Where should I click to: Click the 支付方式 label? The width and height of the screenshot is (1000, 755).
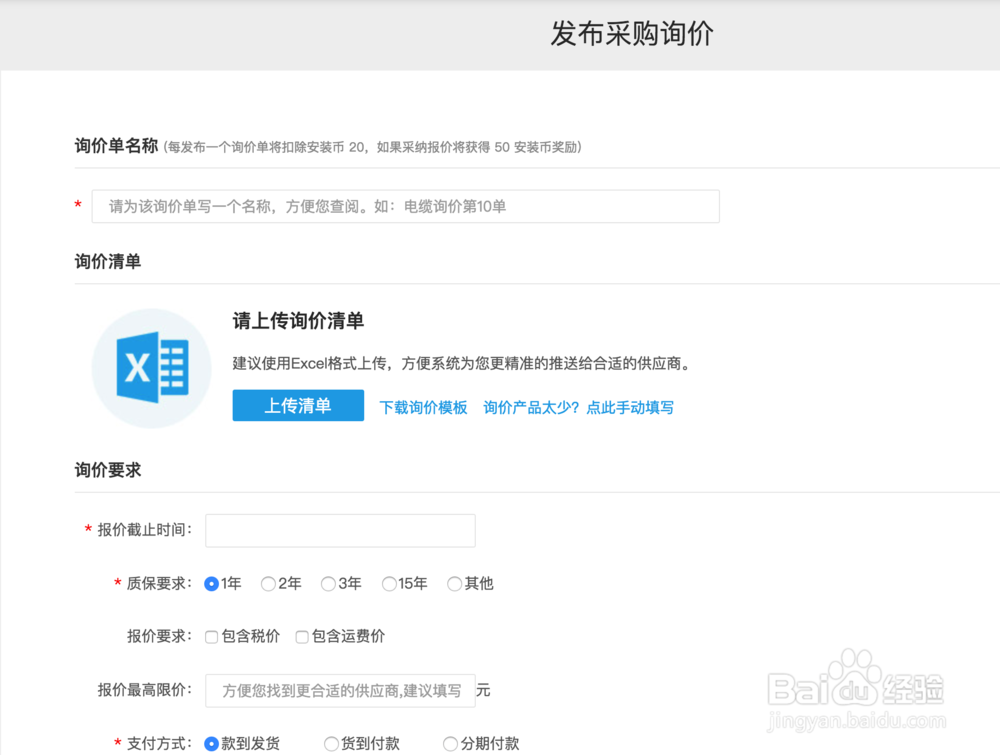pyautogui.click(x=159, y=744)
